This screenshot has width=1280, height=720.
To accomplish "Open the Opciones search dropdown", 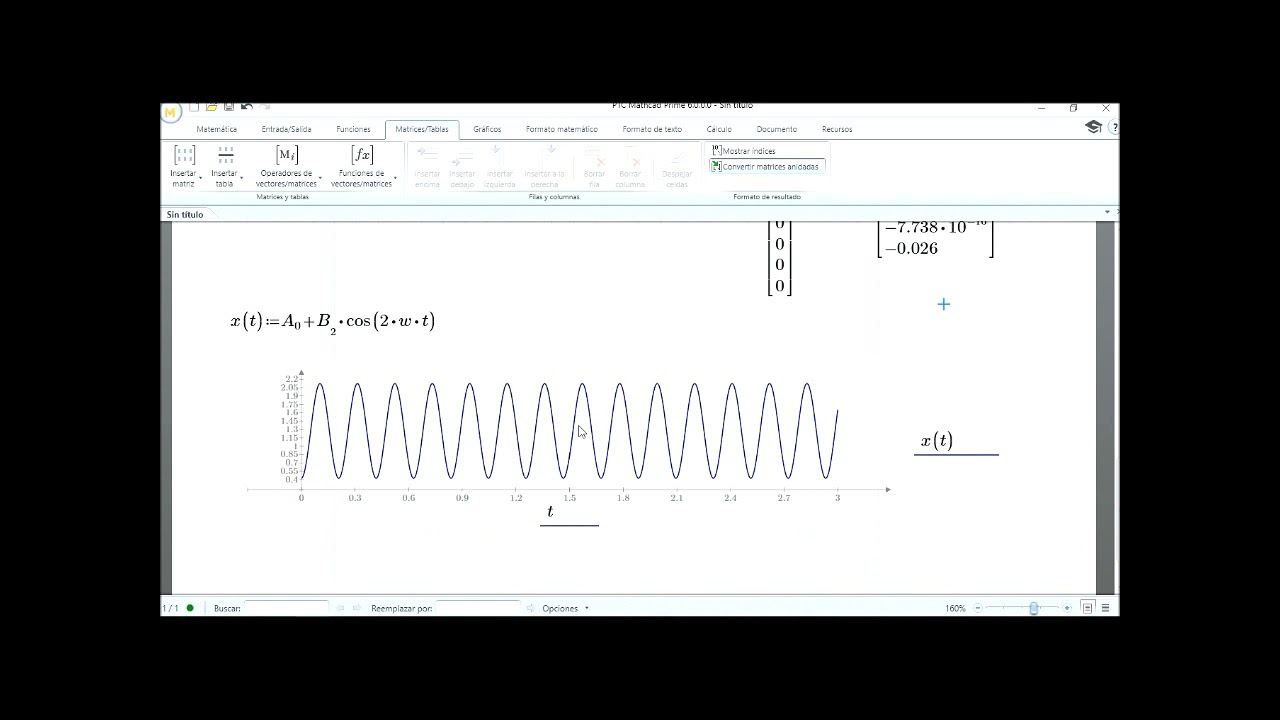I will click(565, 608).
